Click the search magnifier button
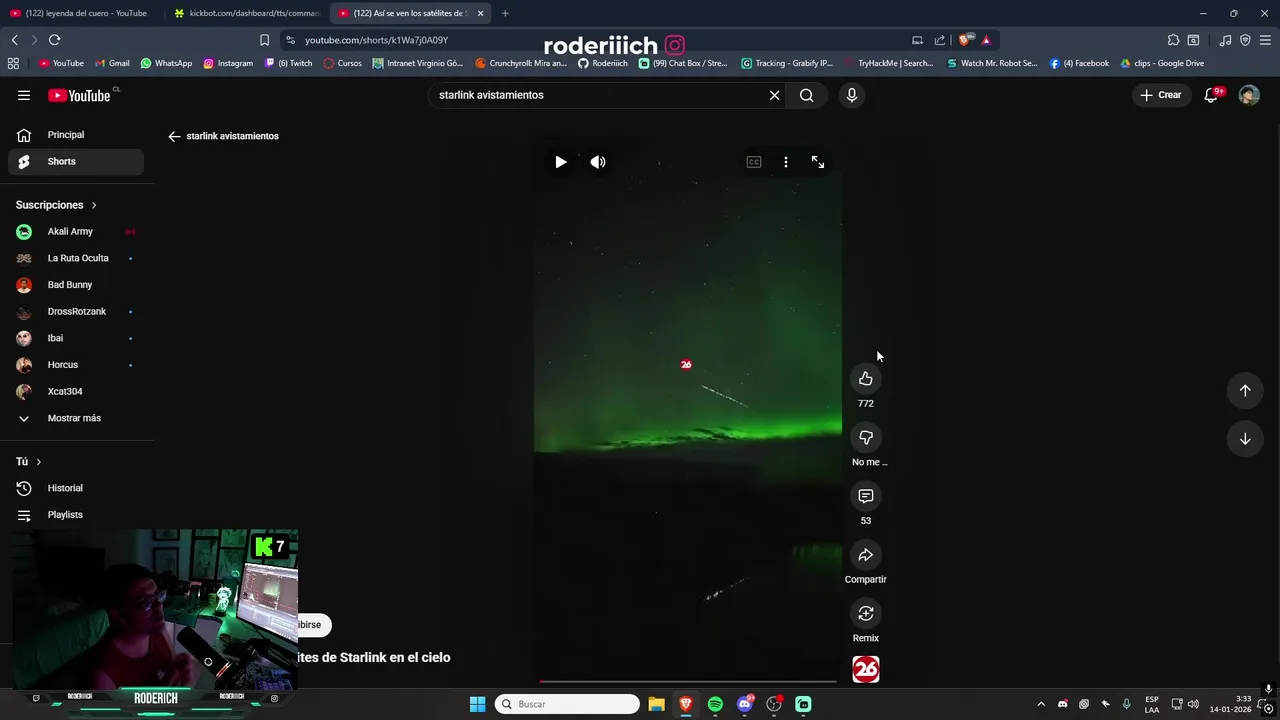 pyautogui.click(x=806, y=95)
